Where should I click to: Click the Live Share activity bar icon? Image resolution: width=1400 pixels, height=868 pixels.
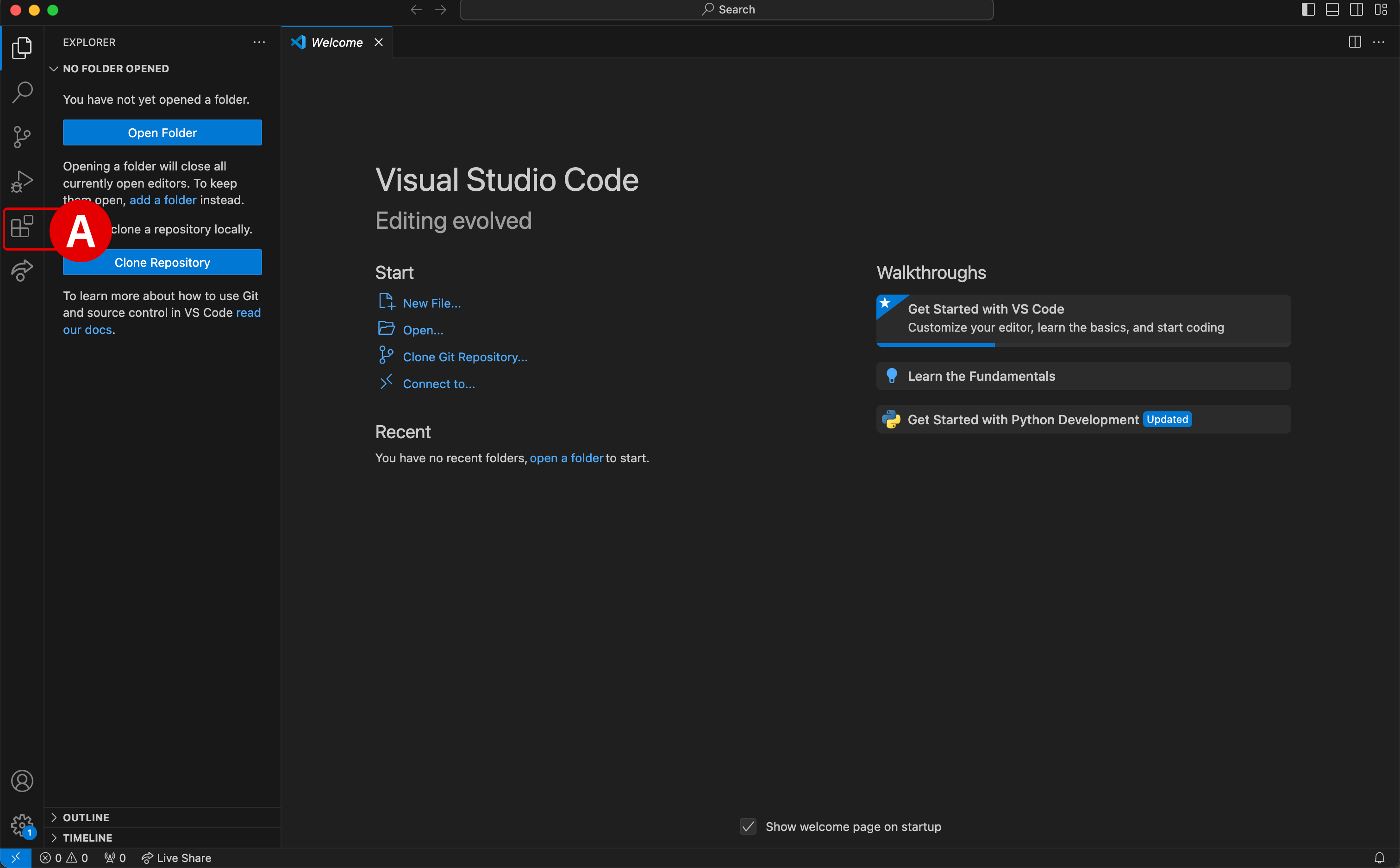tap(22, 270)
